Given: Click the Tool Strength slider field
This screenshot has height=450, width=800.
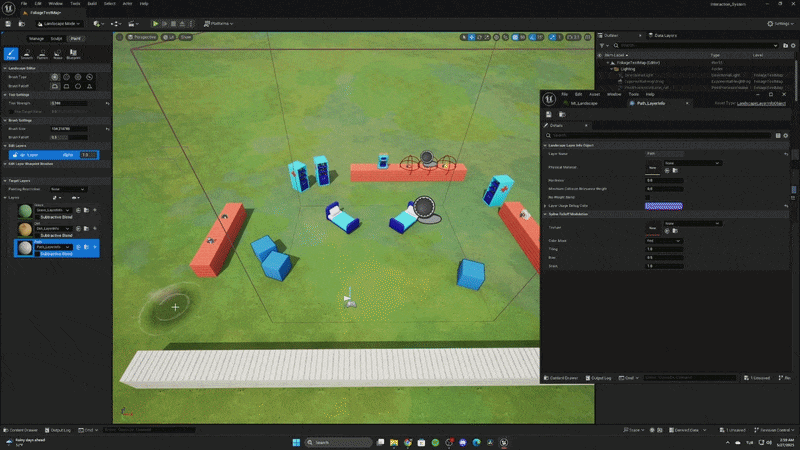Looking at the screenshot, I should pyautogui.click(x=69, y=103).
